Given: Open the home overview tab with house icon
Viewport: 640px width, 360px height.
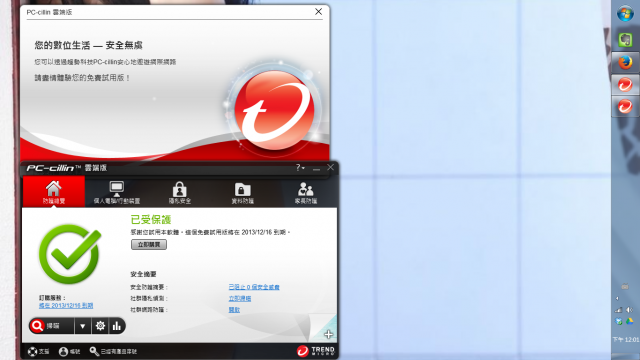Looking at the screenshot, I should click(x=53, y=191).
